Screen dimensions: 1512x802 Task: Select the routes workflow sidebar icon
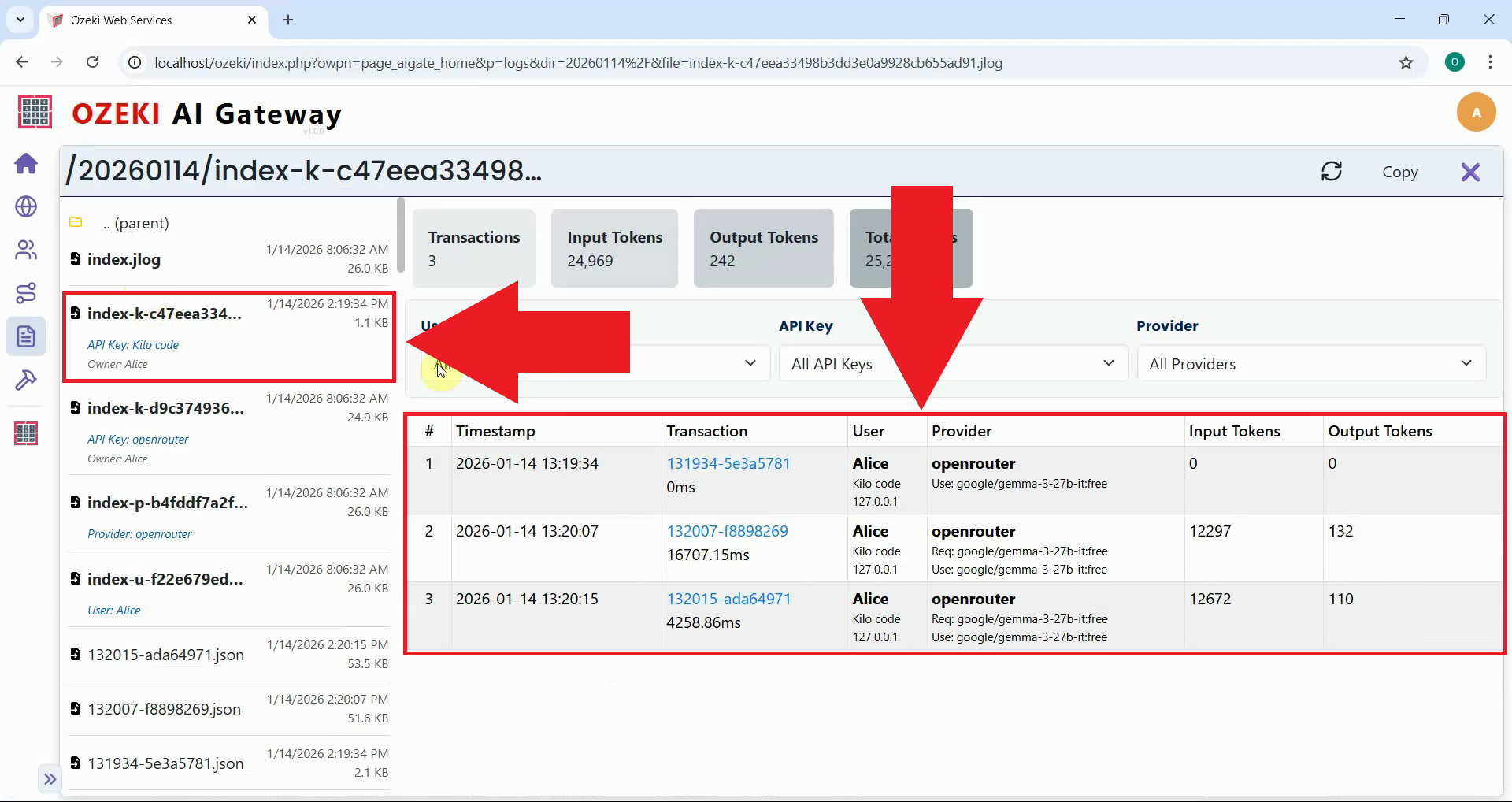pyautogui.click(x=26, y=293)
